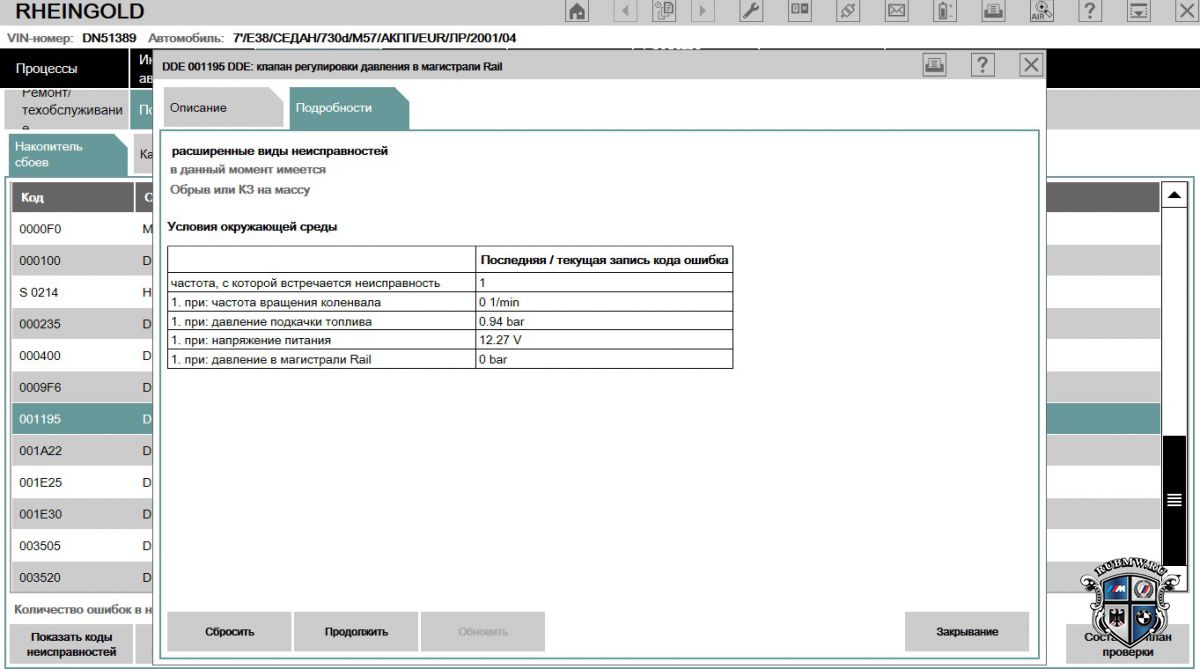The image size is (1200, 669).
Task: Click the 'давление в магистрали Rail' row label
Action: tap(271, 359)
